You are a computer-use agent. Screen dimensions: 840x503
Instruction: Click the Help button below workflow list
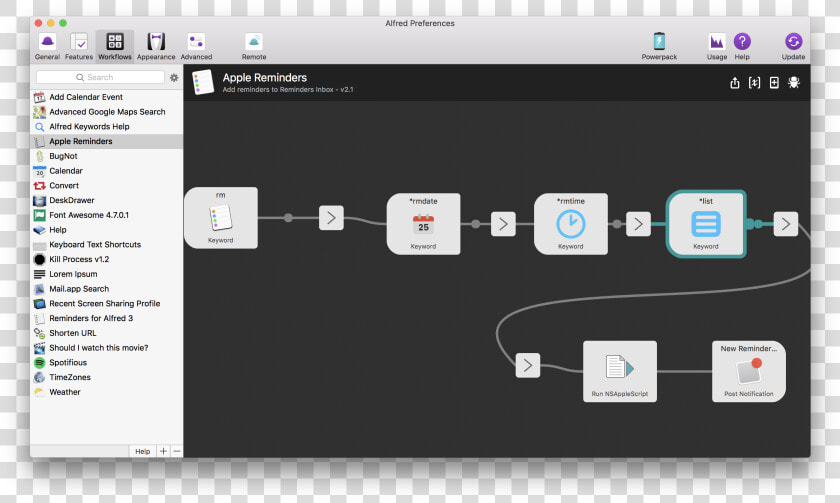142,451
